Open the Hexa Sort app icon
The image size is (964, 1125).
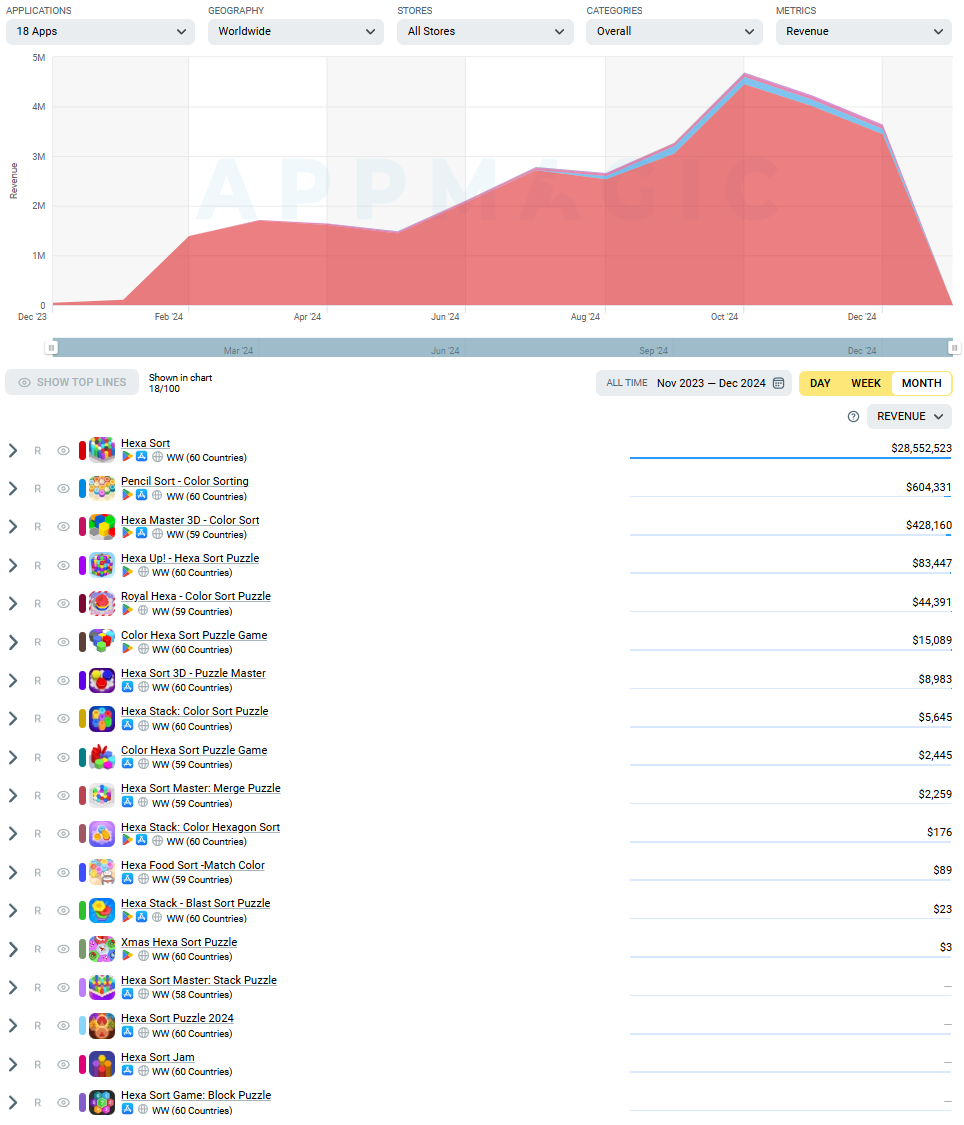(102, 451)
